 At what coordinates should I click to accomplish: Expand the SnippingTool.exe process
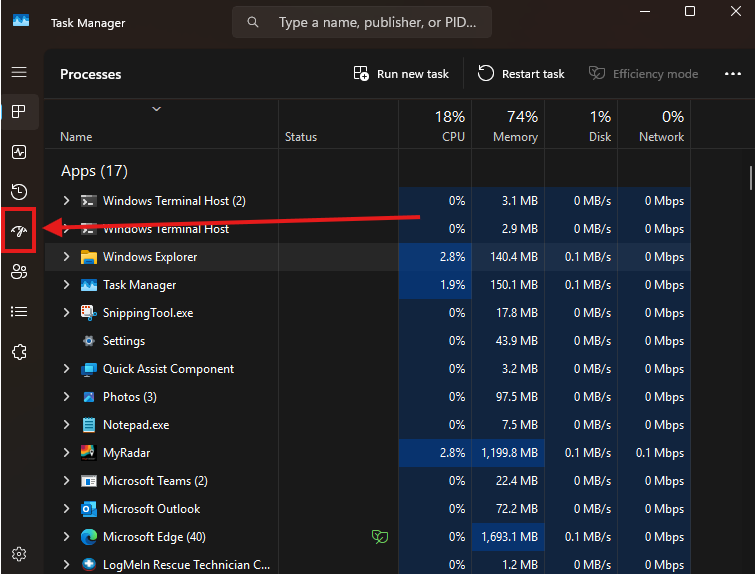pyautogui.click(x=66, y=313)
